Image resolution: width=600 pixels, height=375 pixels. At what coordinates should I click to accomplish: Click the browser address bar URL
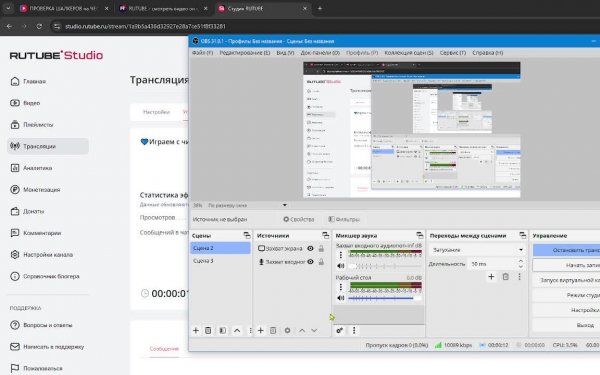tap(145, 26)
